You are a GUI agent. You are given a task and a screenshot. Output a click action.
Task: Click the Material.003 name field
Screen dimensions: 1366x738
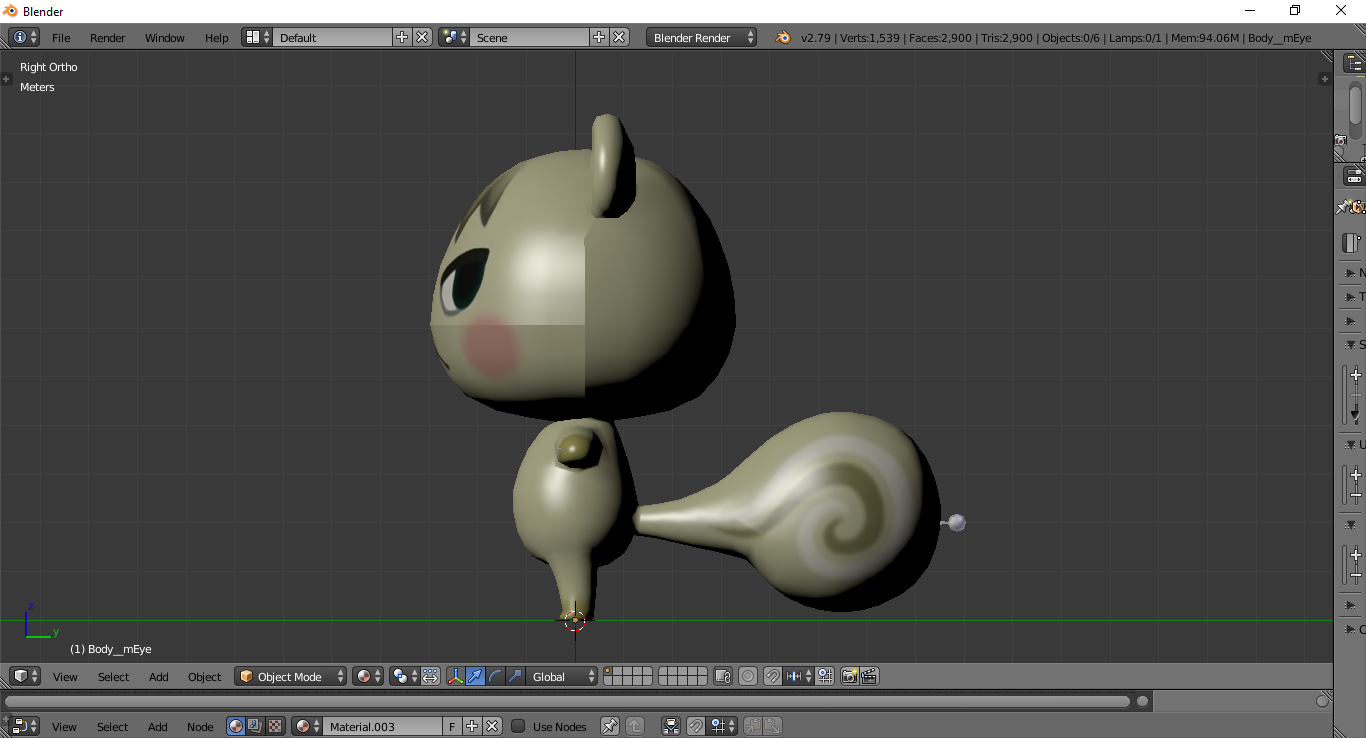click(382, 727)
